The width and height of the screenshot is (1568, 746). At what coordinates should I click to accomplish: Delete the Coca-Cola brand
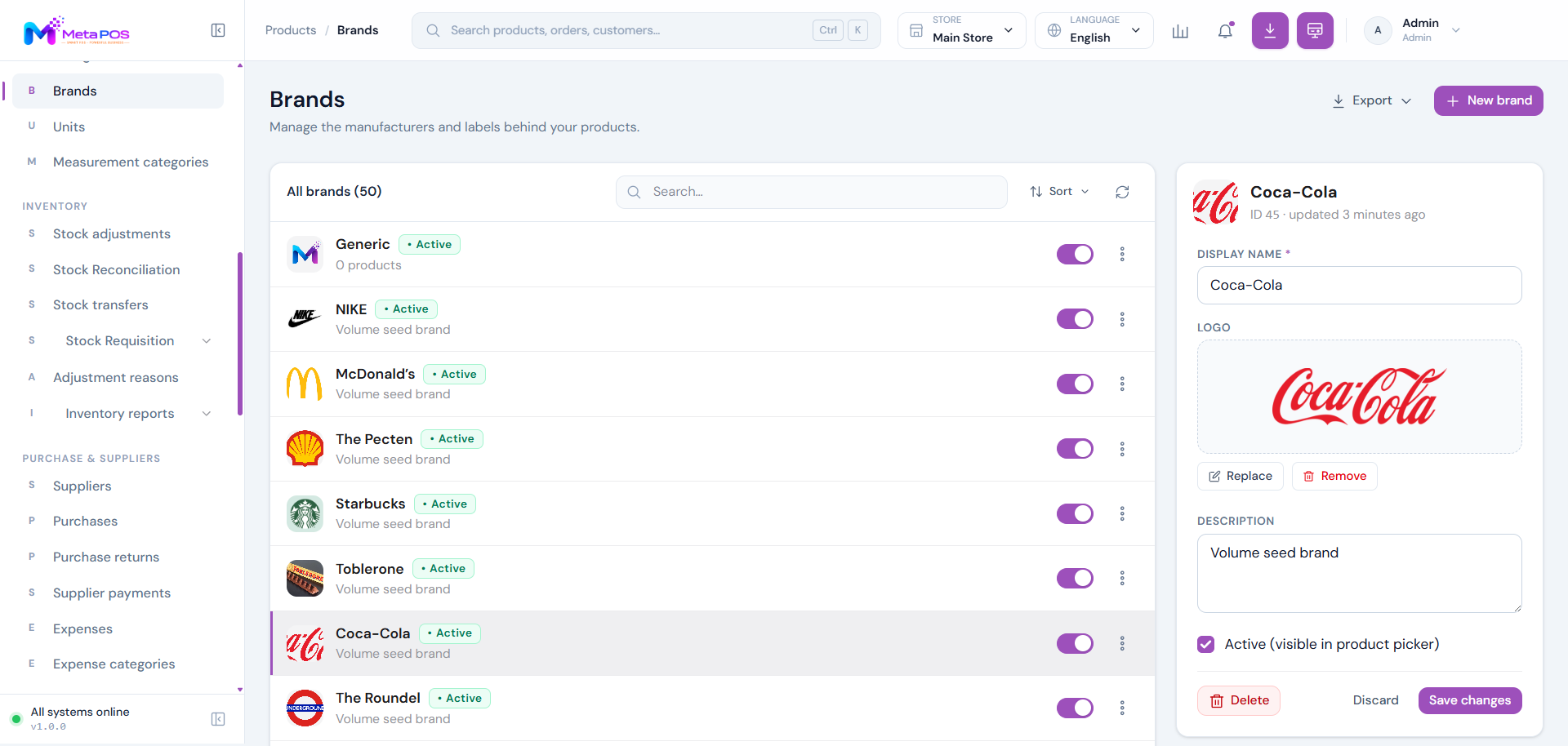pos(1239,700)
